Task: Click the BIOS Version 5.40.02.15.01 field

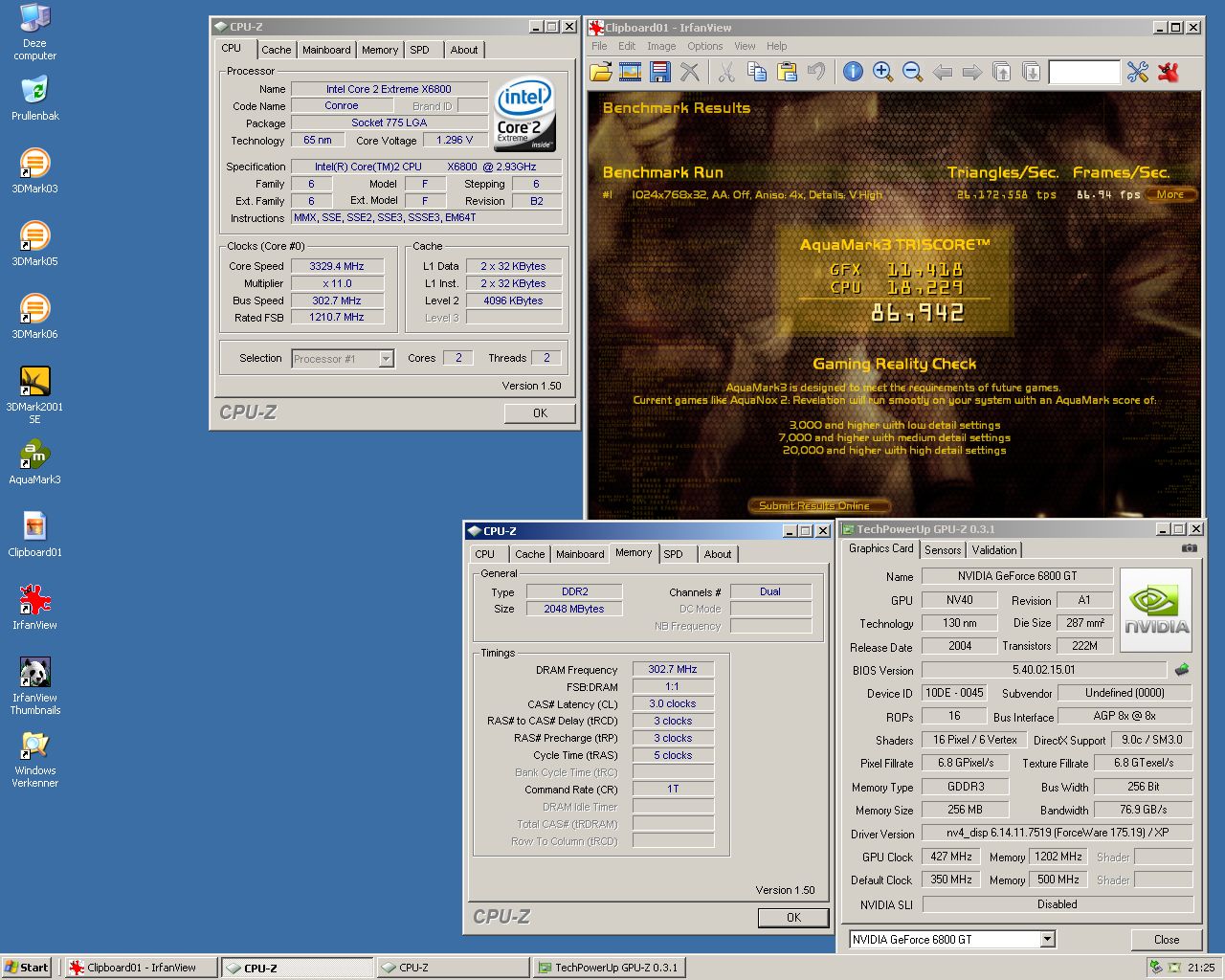Action: point(1044,670)
